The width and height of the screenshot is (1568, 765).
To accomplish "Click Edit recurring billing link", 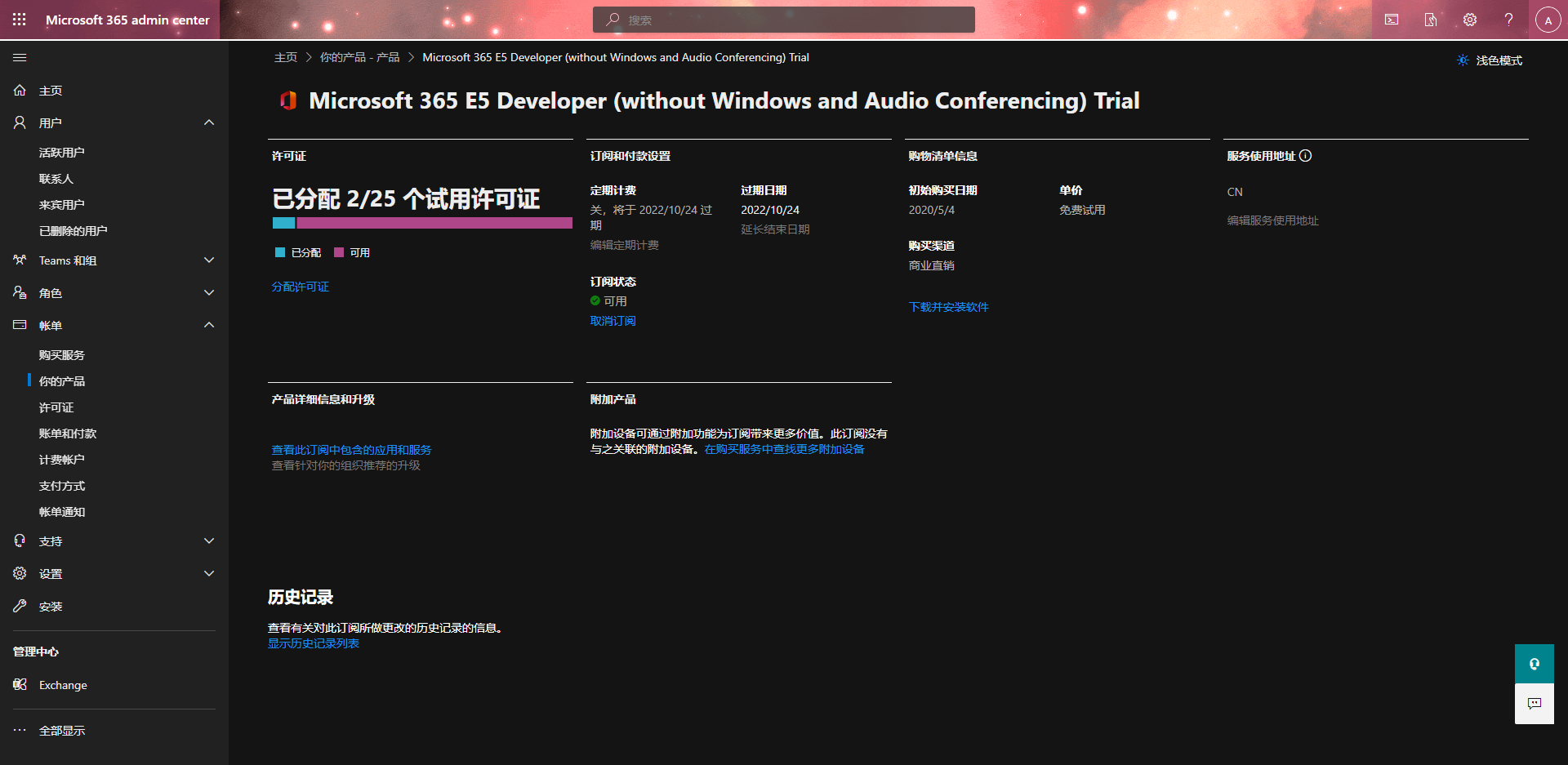I will pyautogui.click(x=625, y=245).
